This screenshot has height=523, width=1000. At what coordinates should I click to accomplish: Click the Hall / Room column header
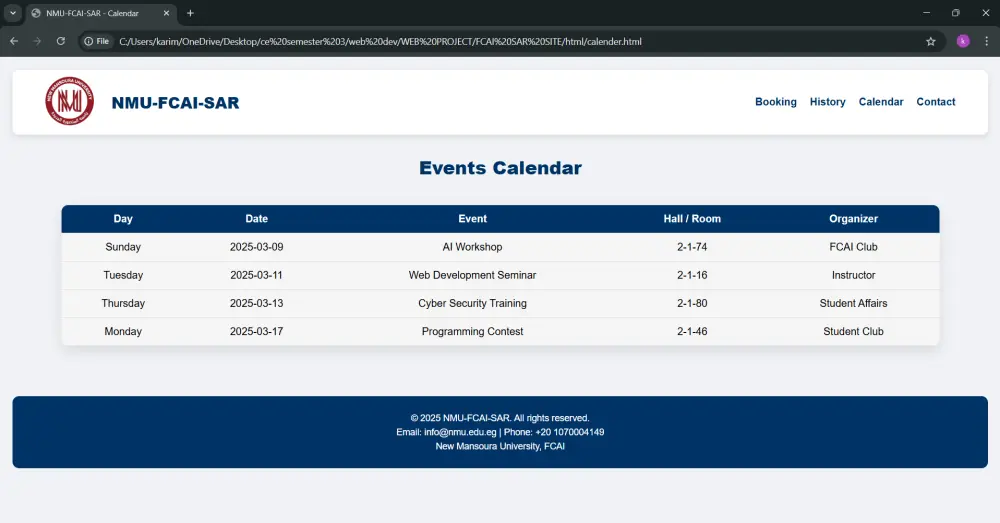[x=692, y=219]
